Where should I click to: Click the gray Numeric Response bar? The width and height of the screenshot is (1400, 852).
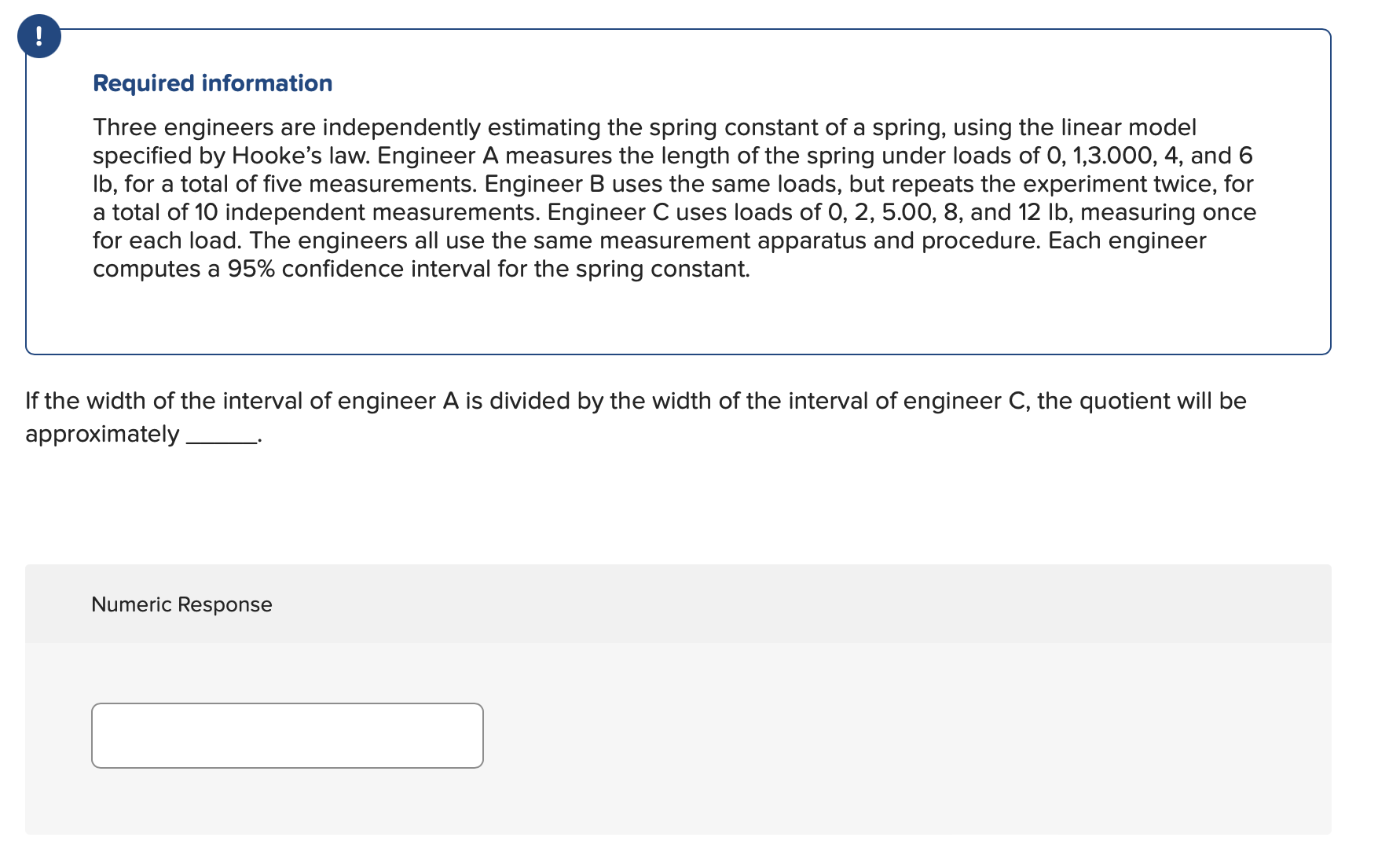(x=676, y=604)
